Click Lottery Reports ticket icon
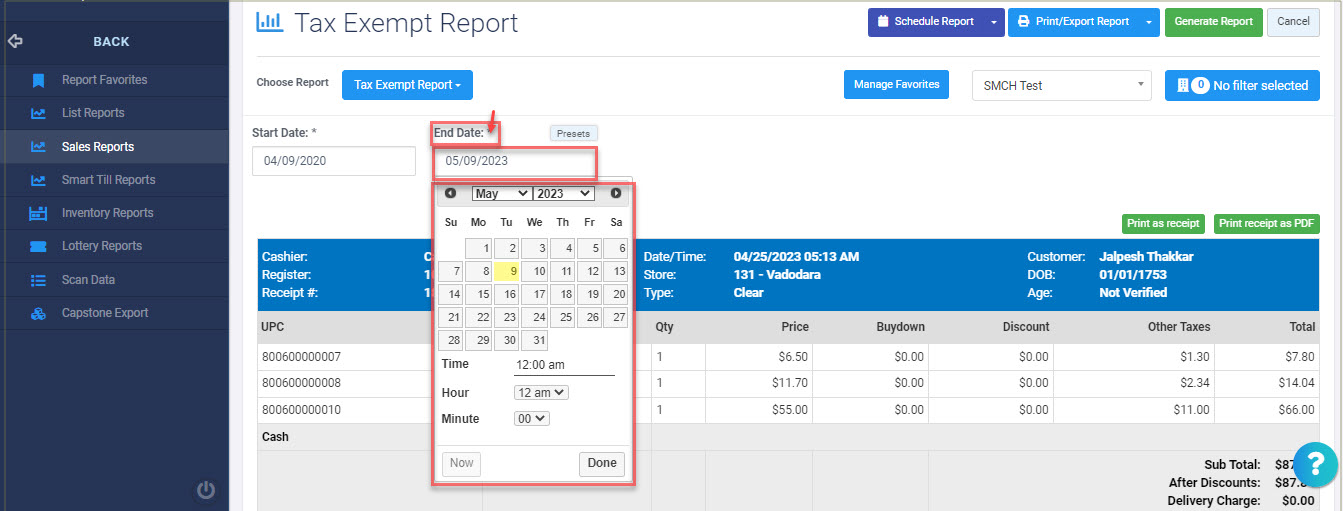 tap(38, 246)
